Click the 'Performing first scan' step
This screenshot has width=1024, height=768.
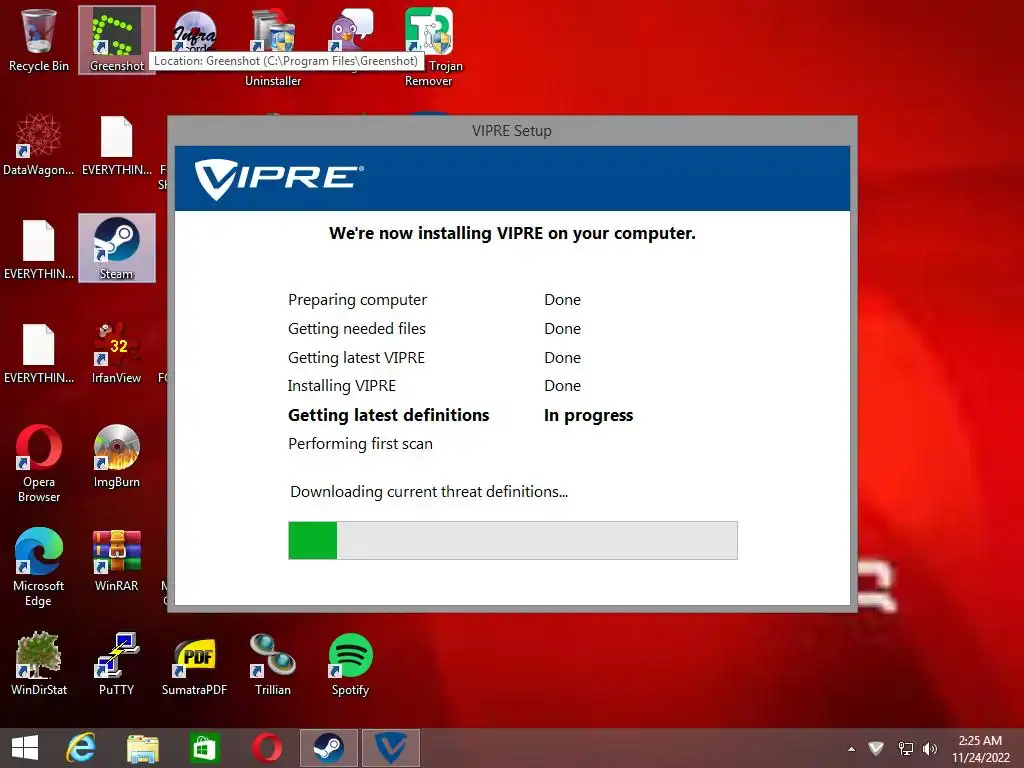(360, 444)
